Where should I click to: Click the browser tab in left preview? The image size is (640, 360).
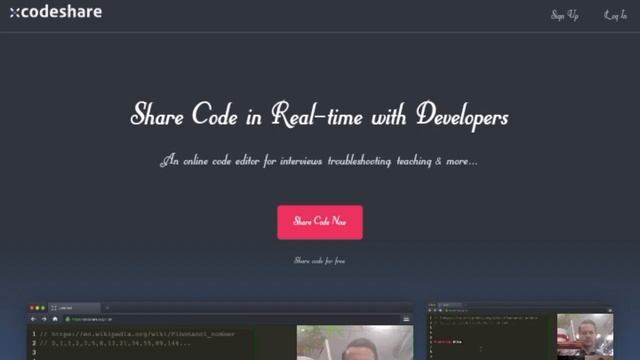click(74, 308)
